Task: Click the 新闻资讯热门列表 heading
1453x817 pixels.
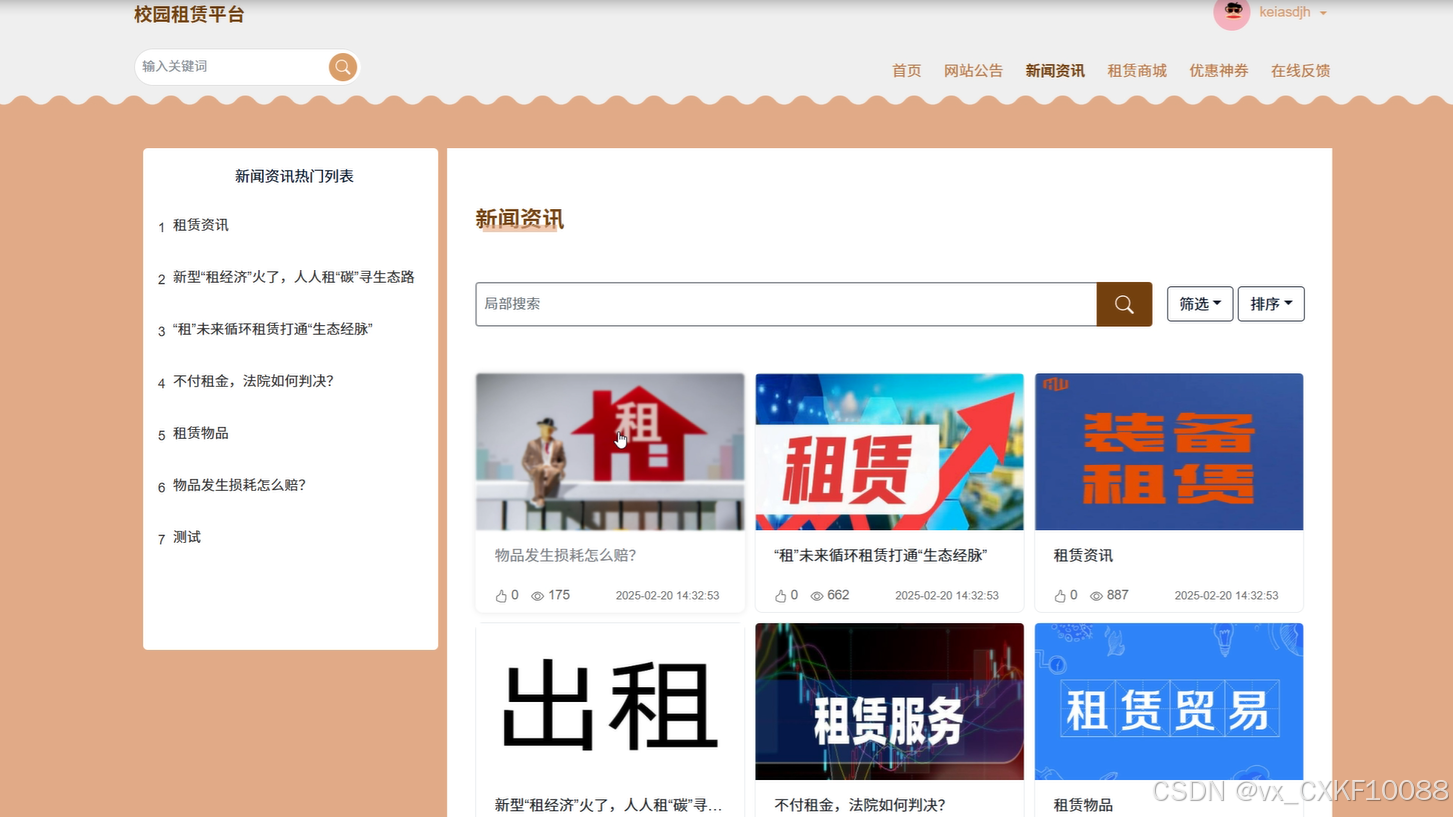Action: pos(294,176)
